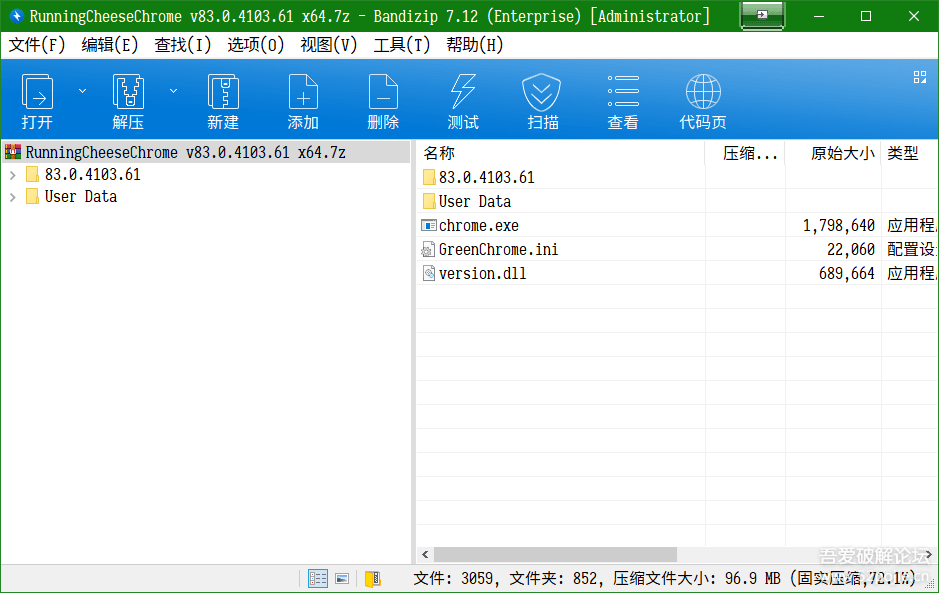
Task: Click the size value 22,060
Action: (x=850, y=249)
